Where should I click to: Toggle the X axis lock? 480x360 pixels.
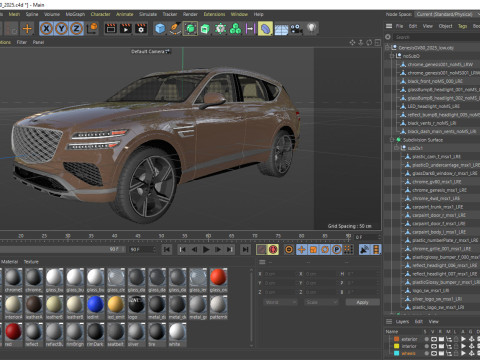[47, 29]
